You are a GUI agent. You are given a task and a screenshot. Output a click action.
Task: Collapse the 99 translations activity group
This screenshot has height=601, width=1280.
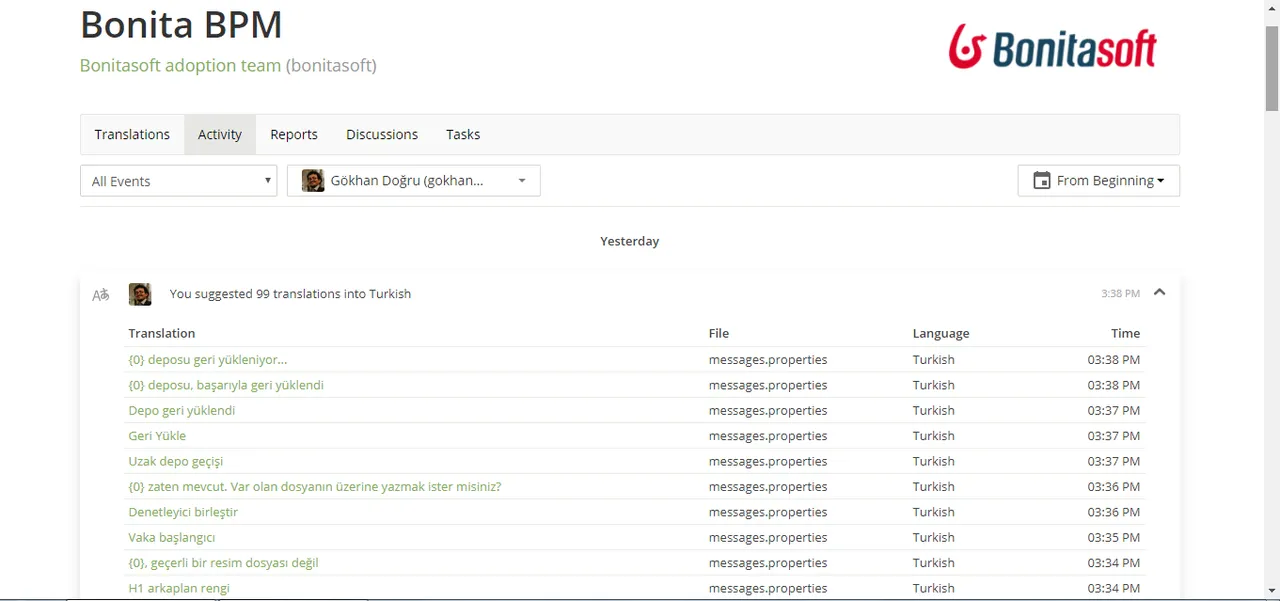pyautogui.click(x=1159, y=293)
